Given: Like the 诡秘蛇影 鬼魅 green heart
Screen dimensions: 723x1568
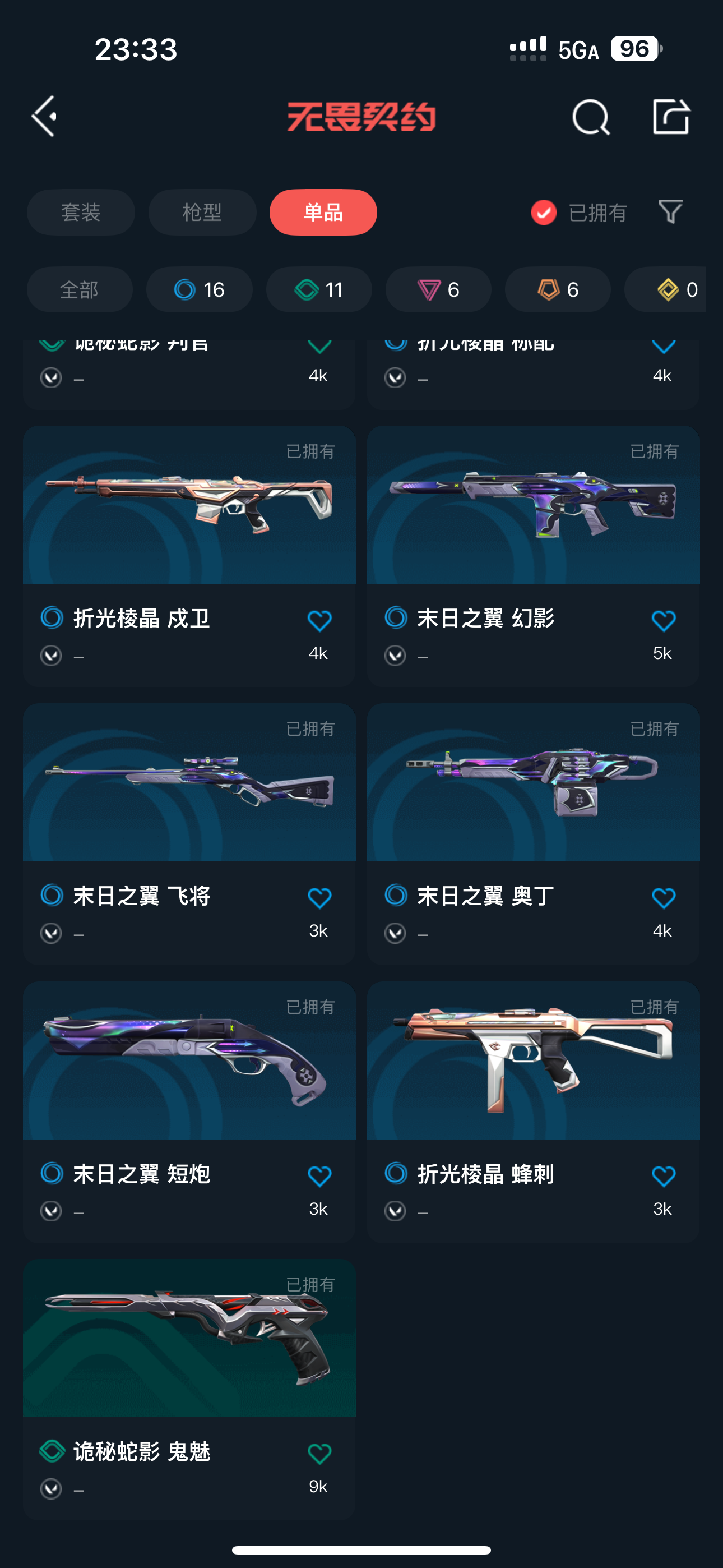Looking at the screenshot, I should tap(319, 1454).
